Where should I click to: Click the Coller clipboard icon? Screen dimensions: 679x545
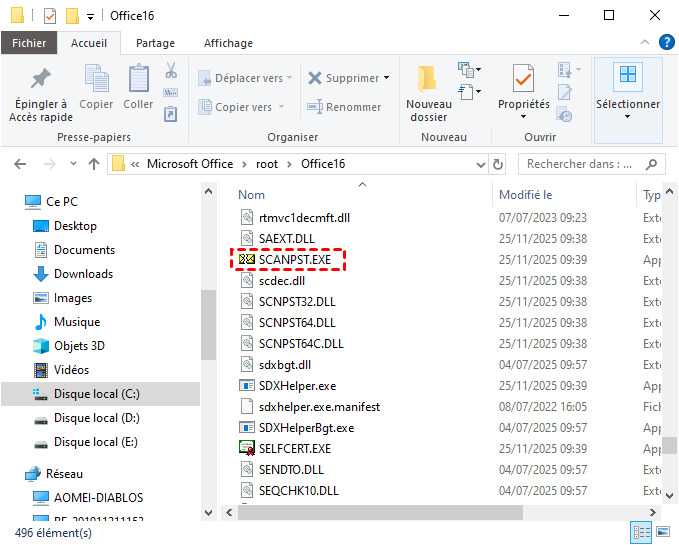[139, 78]
